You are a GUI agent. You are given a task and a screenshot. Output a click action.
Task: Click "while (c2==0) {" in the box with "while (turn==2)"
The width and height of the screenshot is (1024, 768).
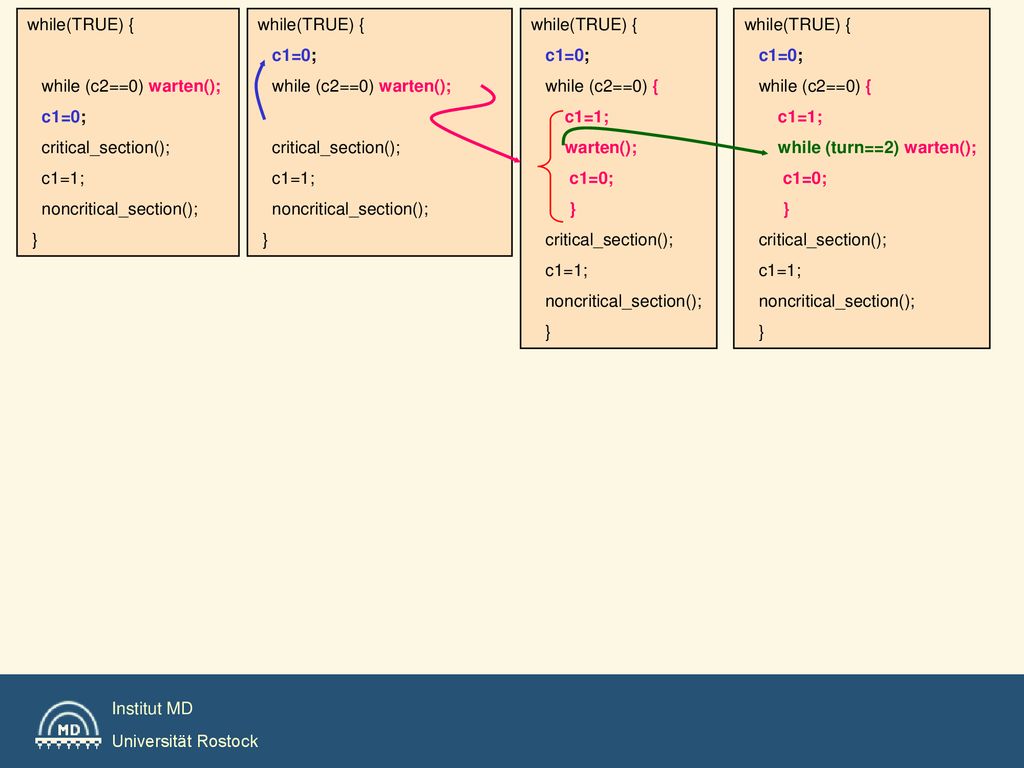coord(815,86)
